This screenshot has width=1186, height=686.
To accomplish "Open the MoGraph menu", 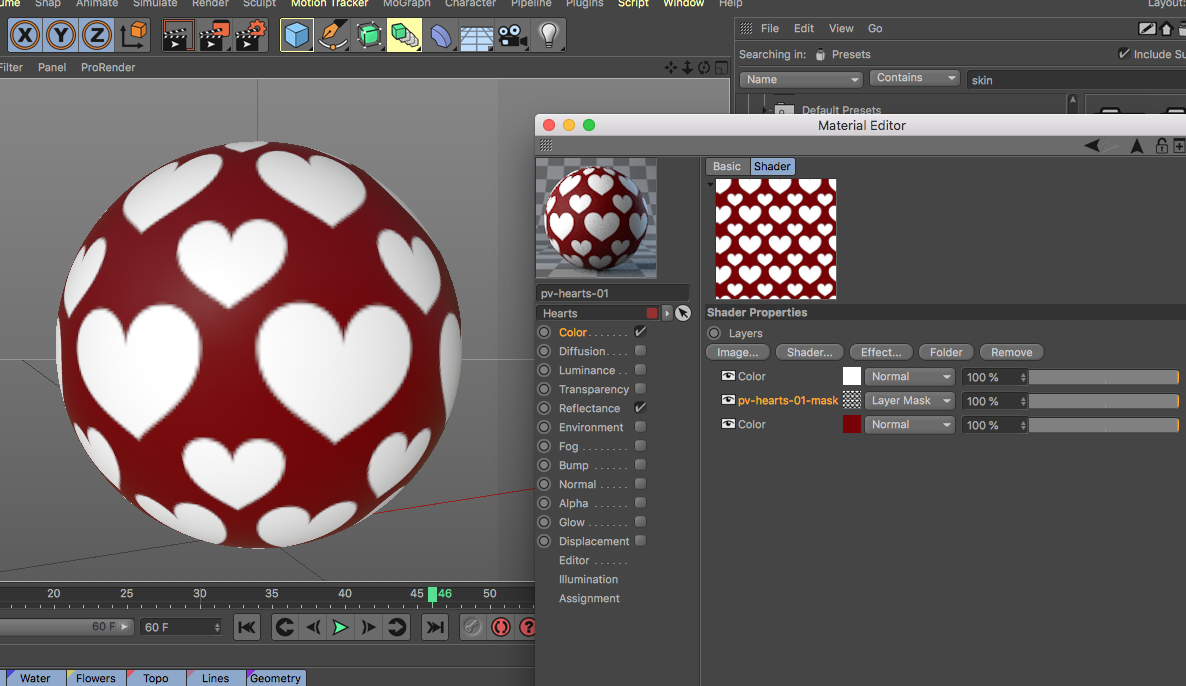I will coord(406,4).
